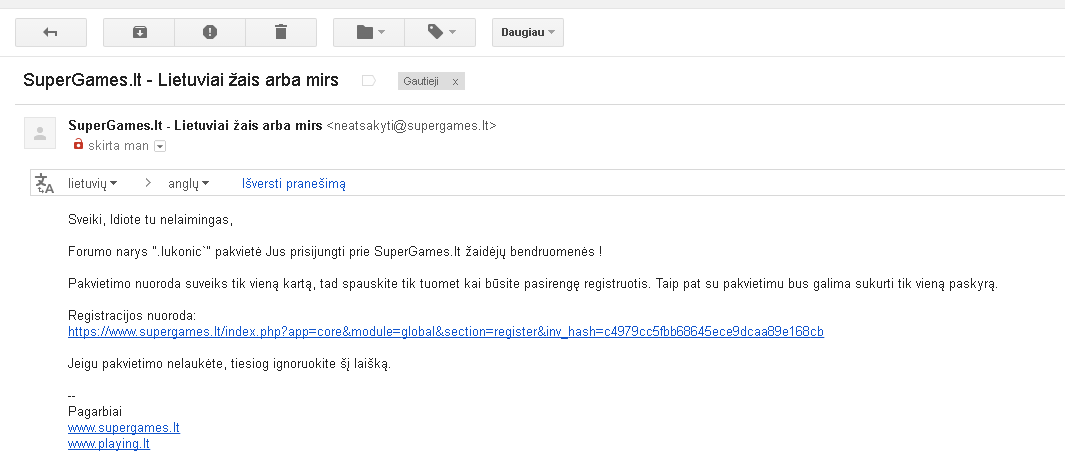Click sender name SuperGames.lt in header
This screenshot has height=464, width=1065.
195,126
